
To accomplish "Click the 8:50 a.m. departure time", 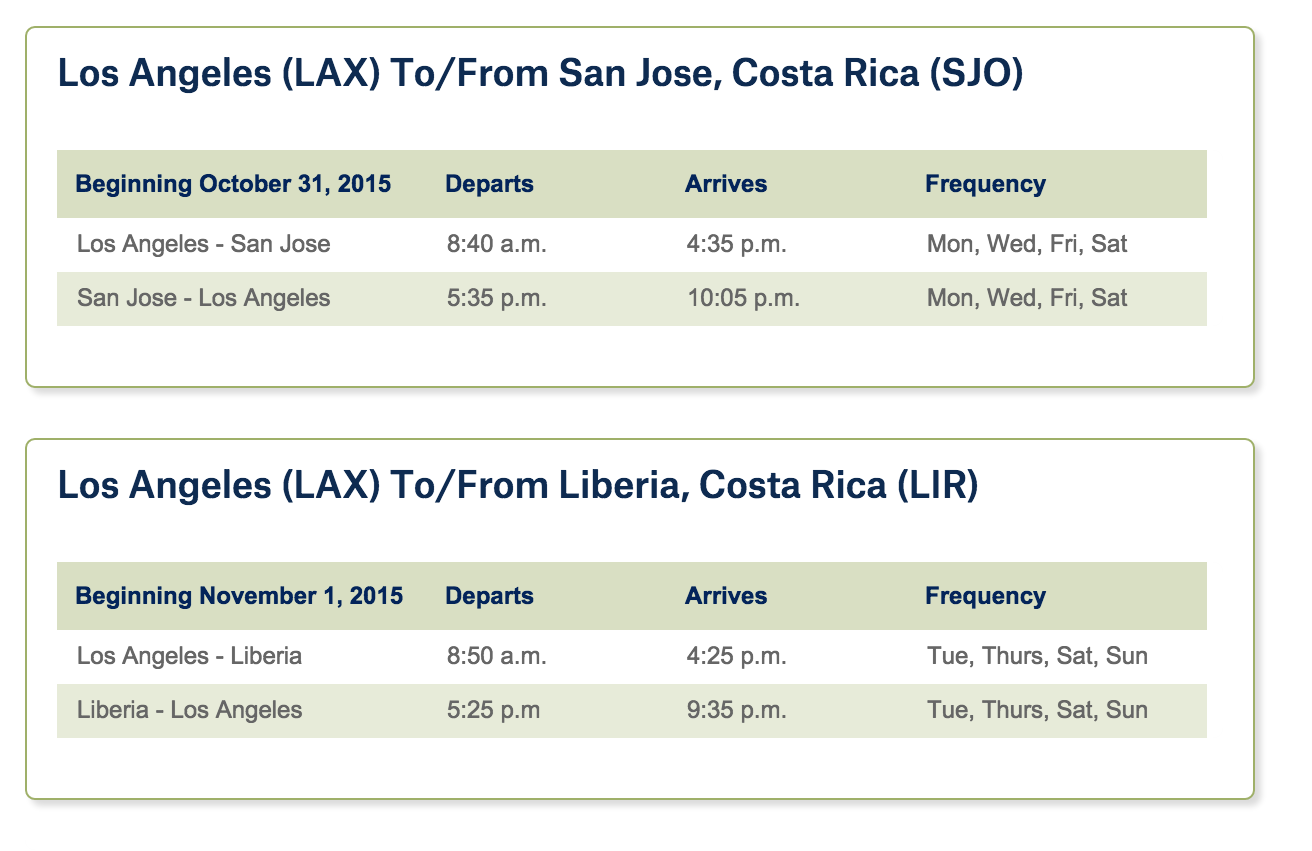I will (x=497, y=656).
